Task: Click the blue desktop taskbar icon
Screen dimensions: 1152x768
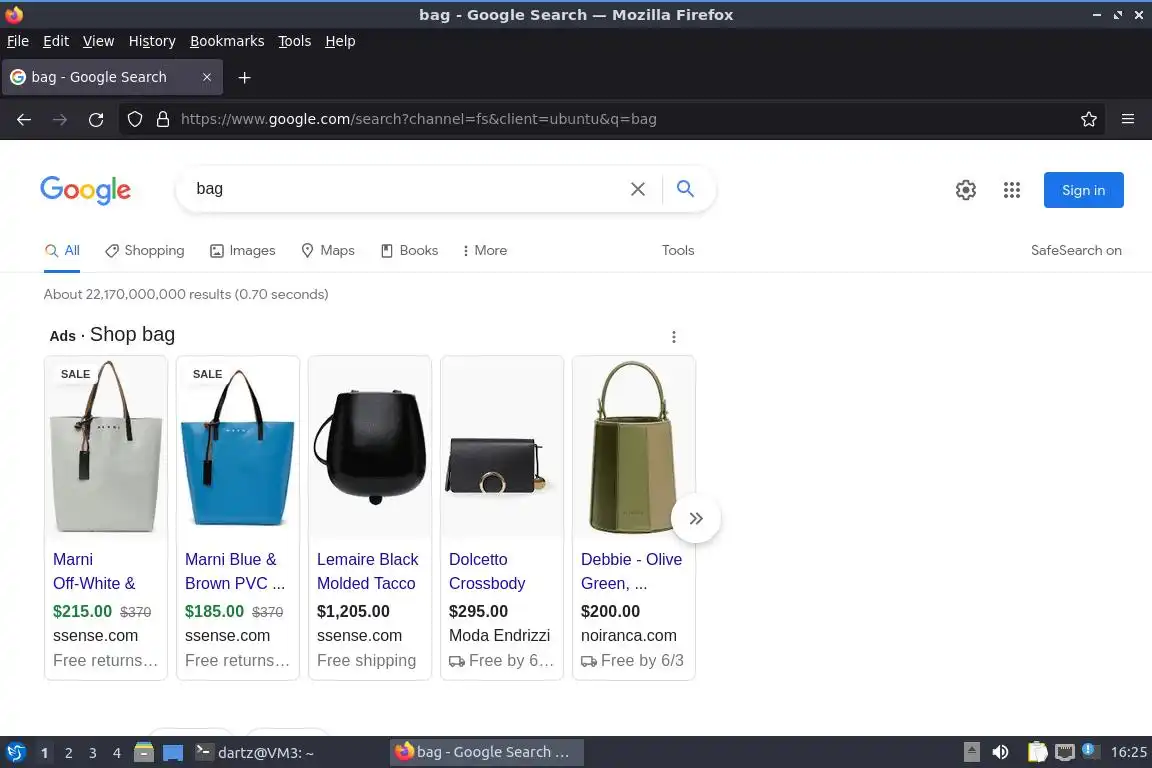Action: (173, 753)
